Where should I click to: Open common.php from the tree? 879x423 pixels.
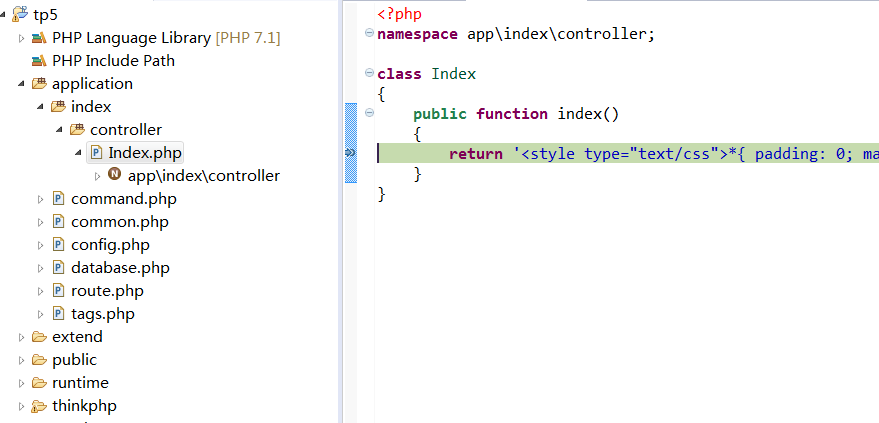(120, 222)
